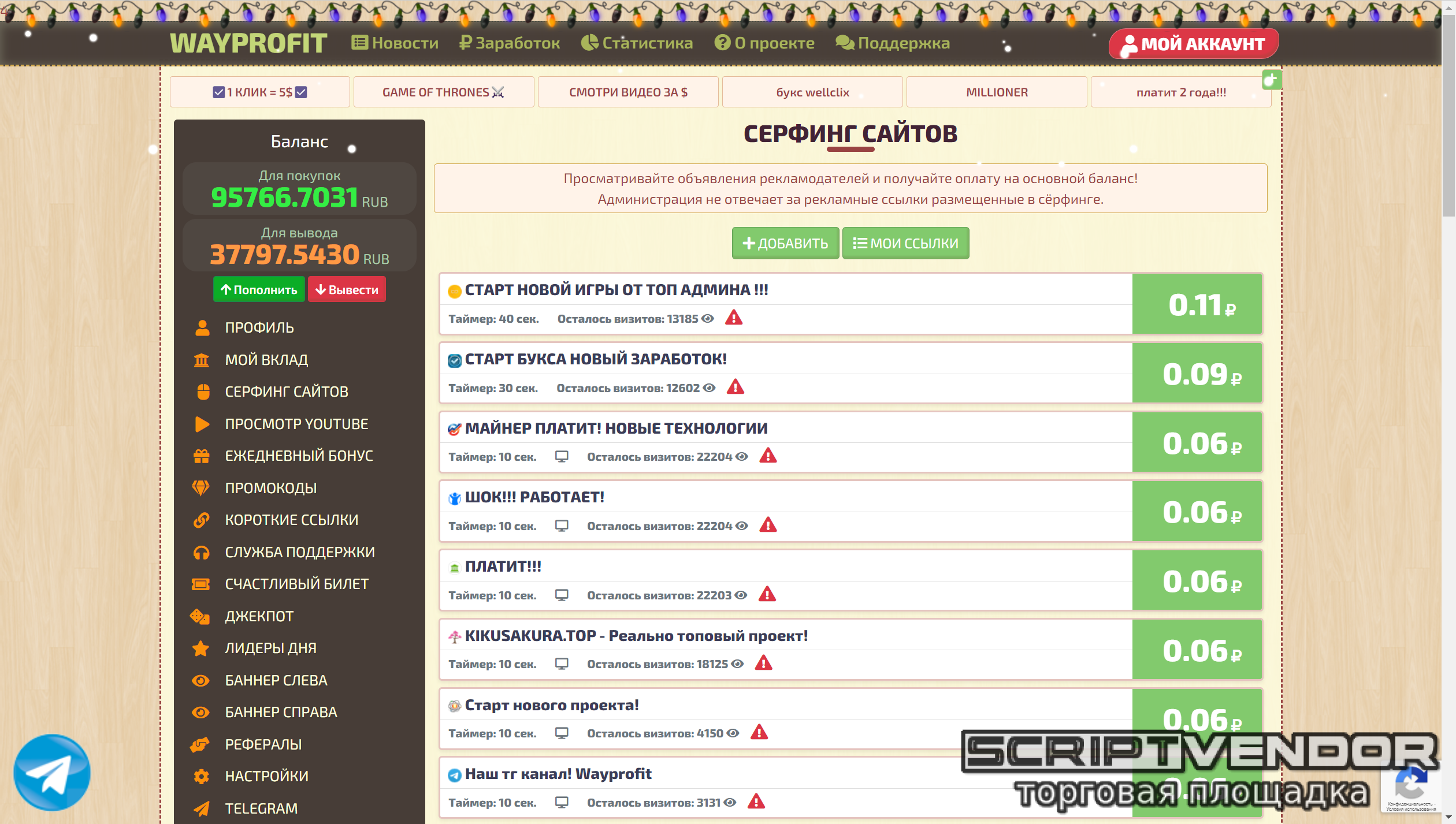Report the Старт нового проекта ad warning icon
The height and width of the screenshot is (824, 1456).
coord(759,732)
